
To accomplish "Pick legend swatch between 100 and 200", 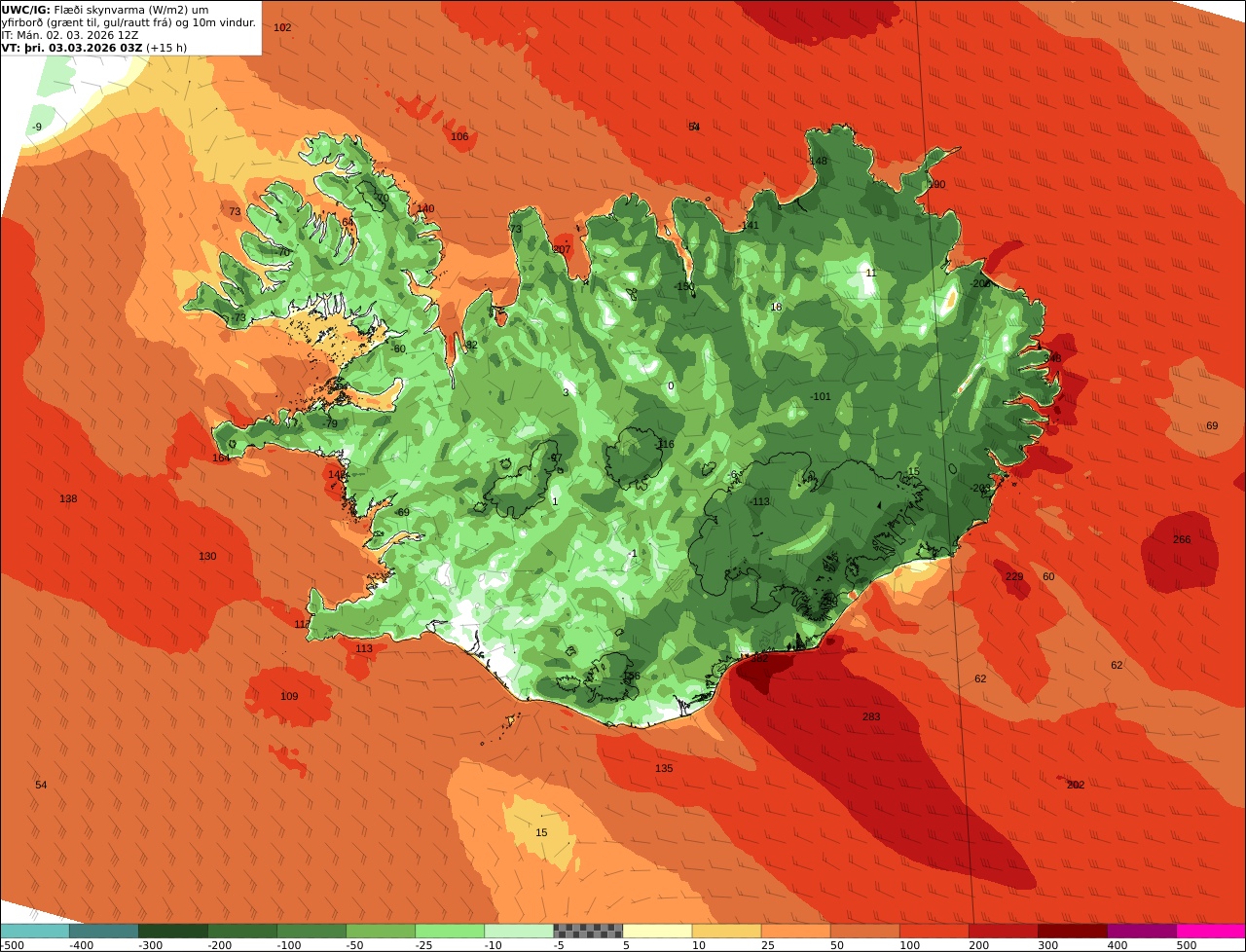I will tap(934, 931).
